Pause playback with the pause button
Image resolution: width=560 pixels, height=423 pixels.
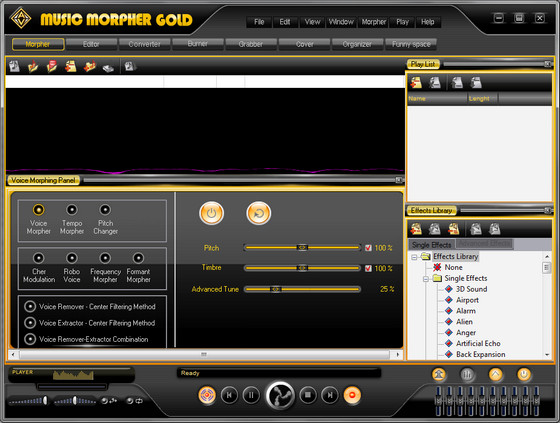(x=251, y=395)
